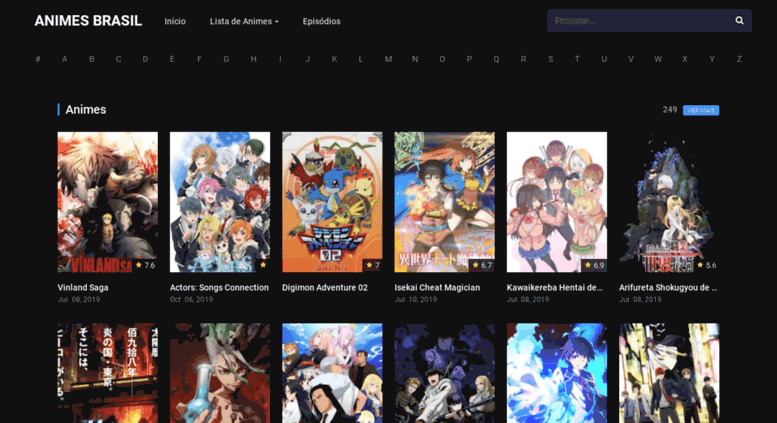Filter animes by letter J
Image resolution: width=777 pixels, height=423 pixels.
pyautogui.click(x=308, y=59)
